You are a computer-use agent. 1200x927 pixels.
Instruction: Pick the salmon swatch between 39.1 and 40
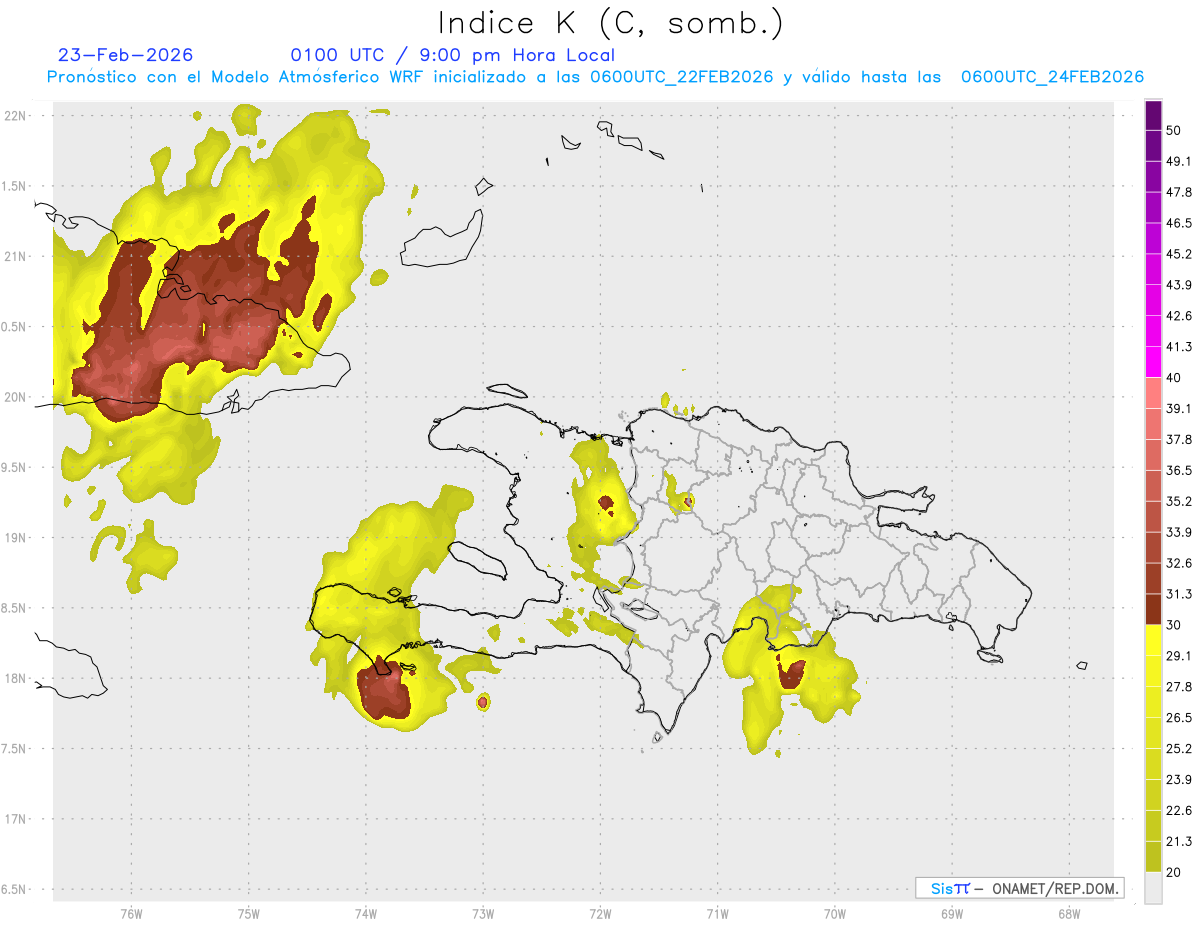(1153, 393)
